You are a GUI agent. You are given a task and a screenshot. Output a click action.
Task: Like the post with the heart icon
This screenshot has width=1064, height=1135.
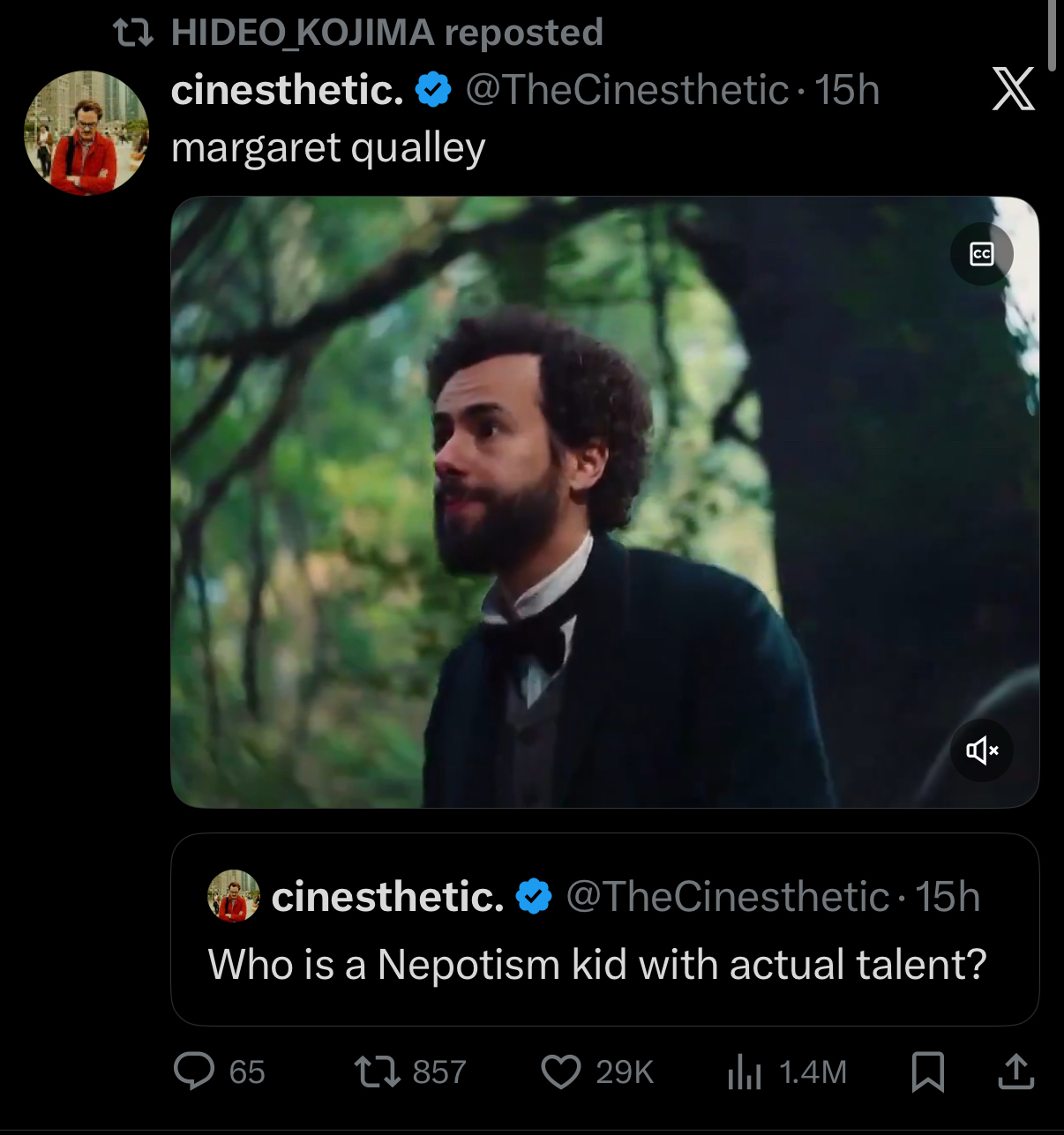[561, 1072]
